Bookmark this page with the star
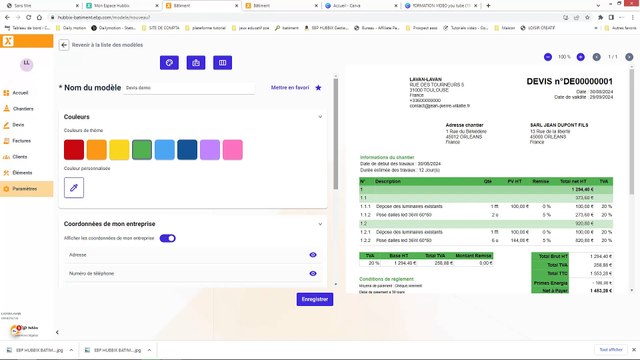 tap(587, 18)
